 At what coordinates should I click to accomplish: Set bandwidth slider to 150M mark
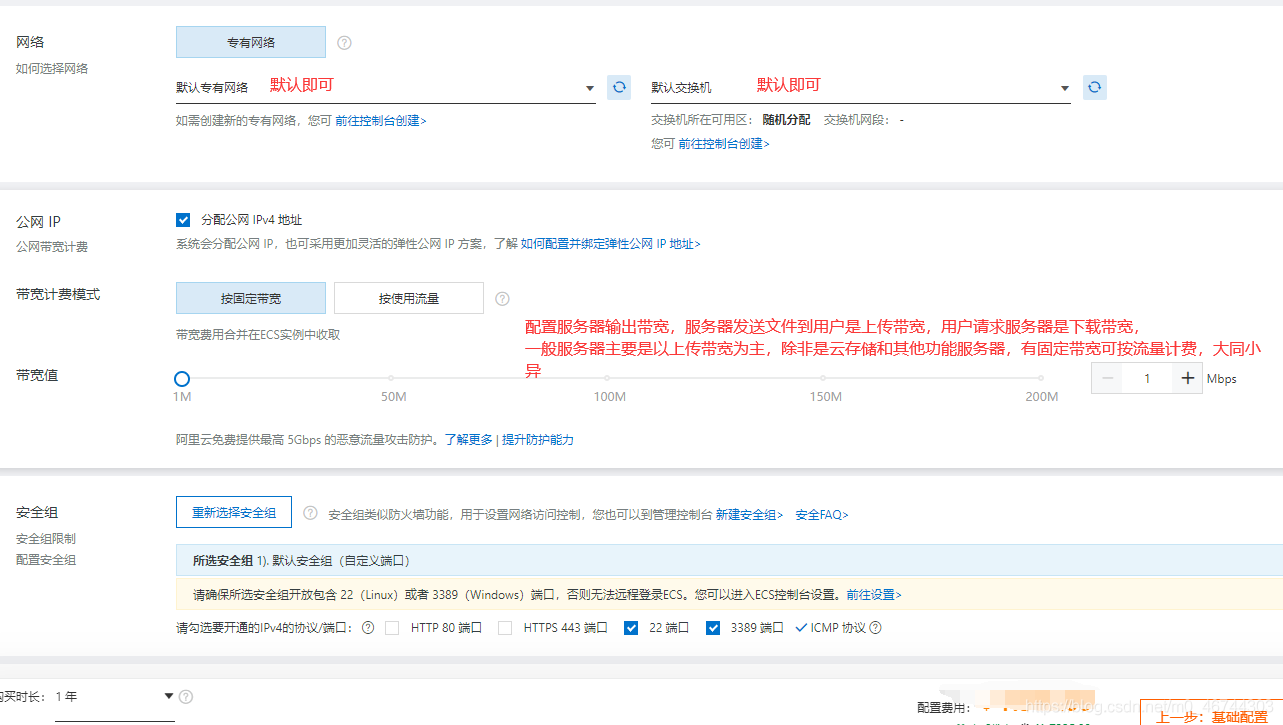825,379
